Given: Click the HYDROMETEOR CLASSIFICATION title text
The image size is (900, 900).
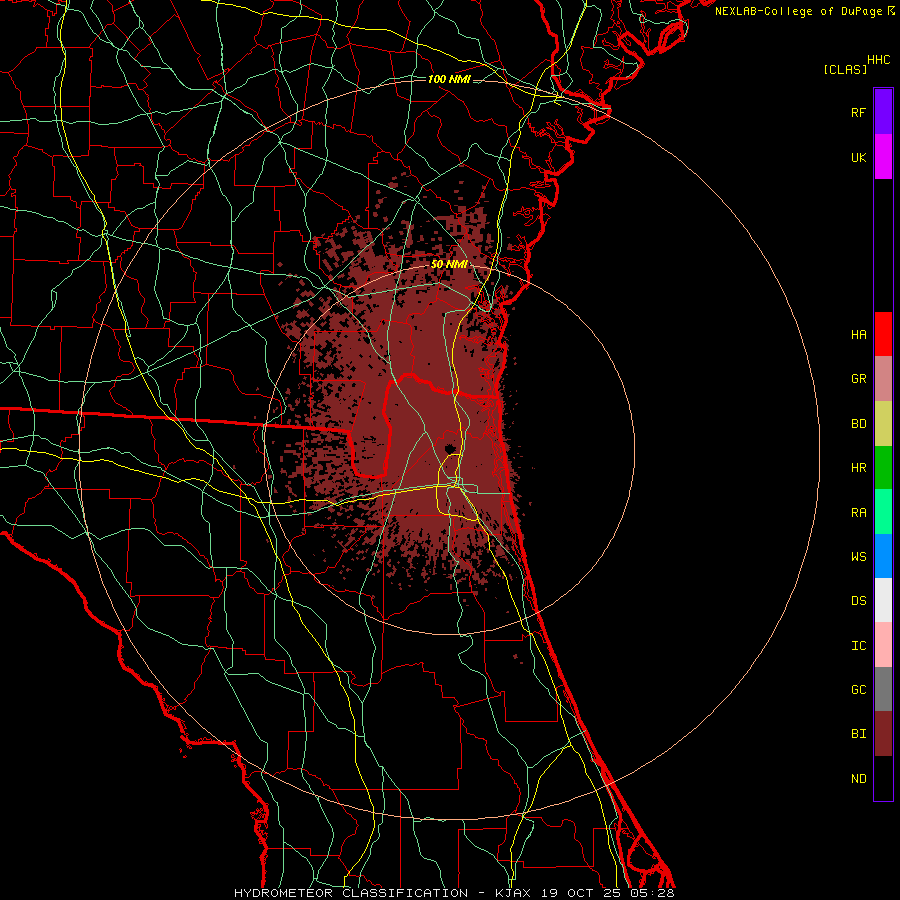Looking at the screenshot, I should [x=351, y=893].
